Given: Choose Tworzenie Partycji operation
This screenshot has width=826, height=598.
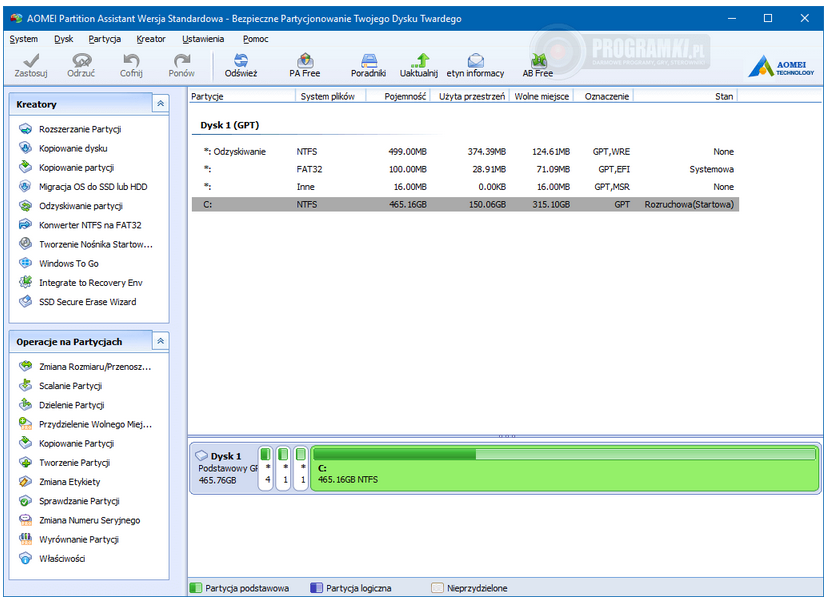Looking at the screenshot, I should [74, 463].
